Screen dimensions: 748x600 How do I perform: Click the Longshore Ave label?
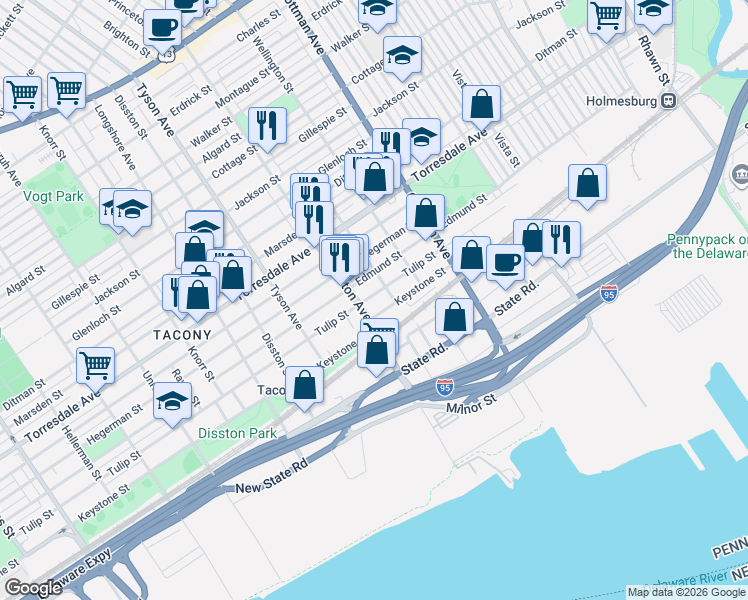(x=115, y=137)
